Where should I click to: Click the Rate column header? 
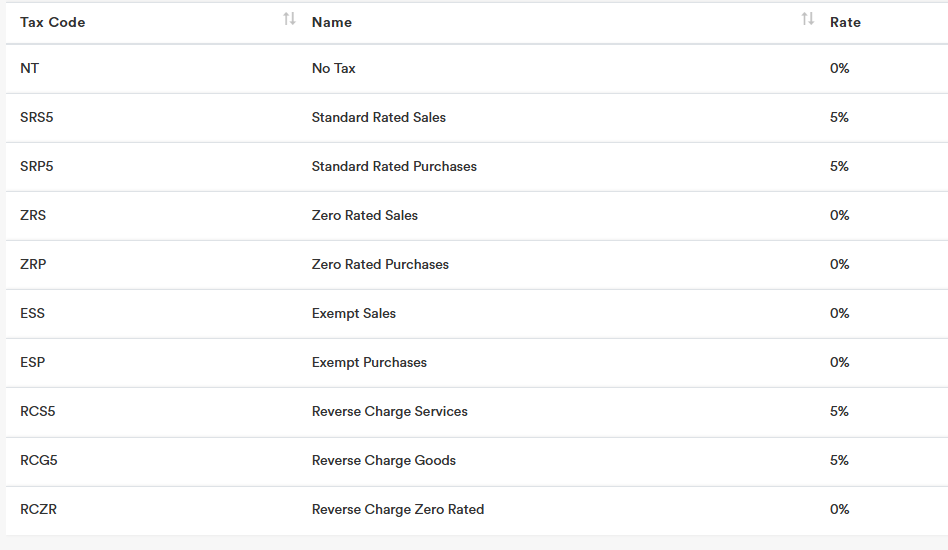845,22
